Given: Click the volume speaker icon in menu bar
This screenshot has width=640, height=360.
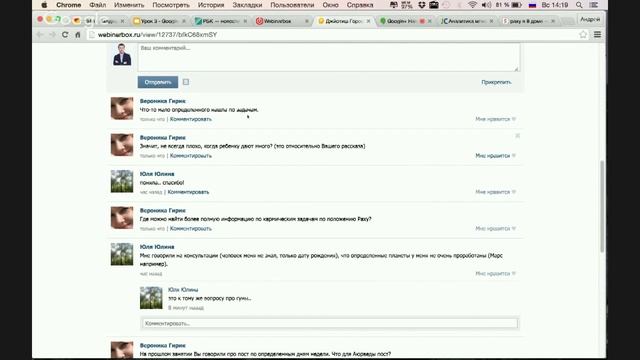Looking at the screenshot, I should tap(486, 5).
